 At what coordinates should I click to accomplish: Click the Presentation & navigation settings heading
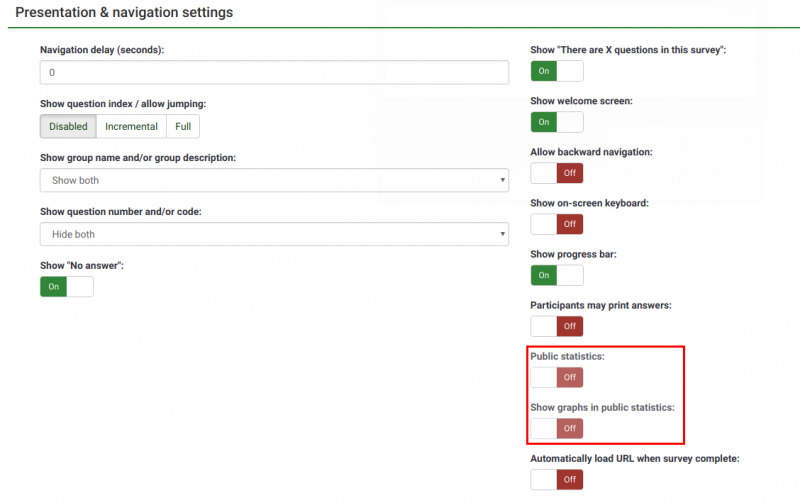(x=124, y=13)
